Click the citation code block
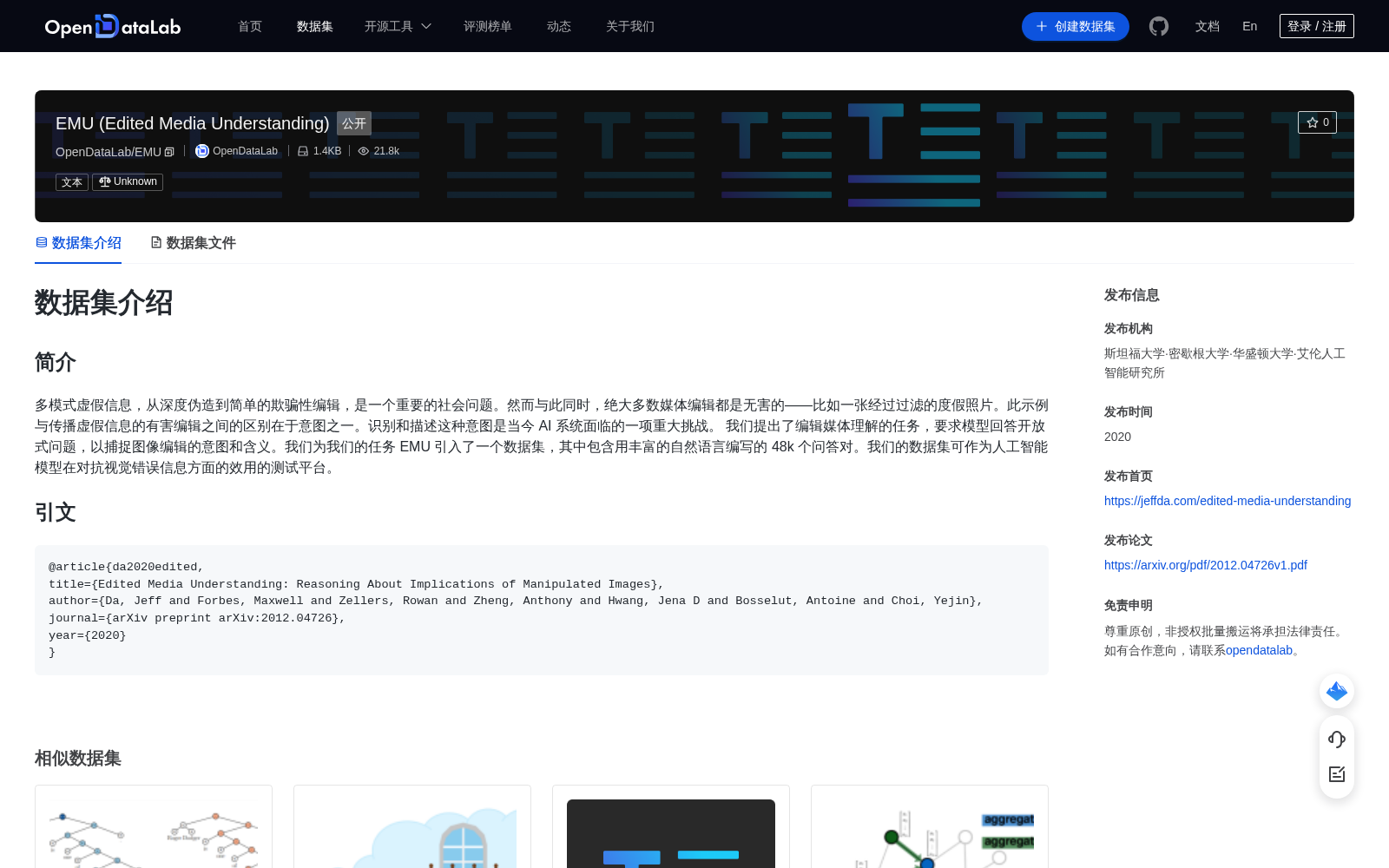Screen dimensions: 1389x868 pyautogui.click(x=542, y=610)
